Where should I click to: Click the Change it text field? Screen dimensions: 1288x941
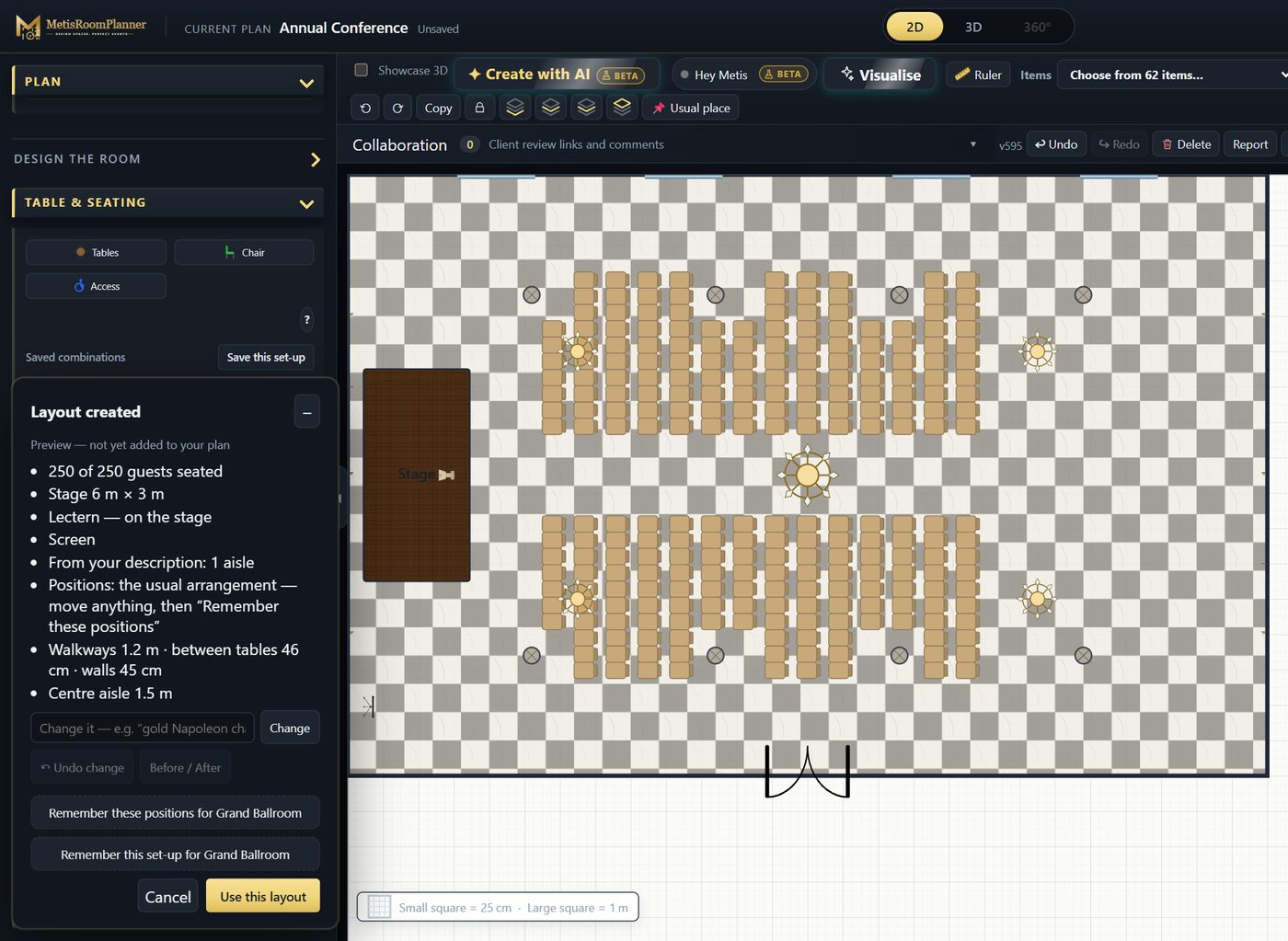143,728
